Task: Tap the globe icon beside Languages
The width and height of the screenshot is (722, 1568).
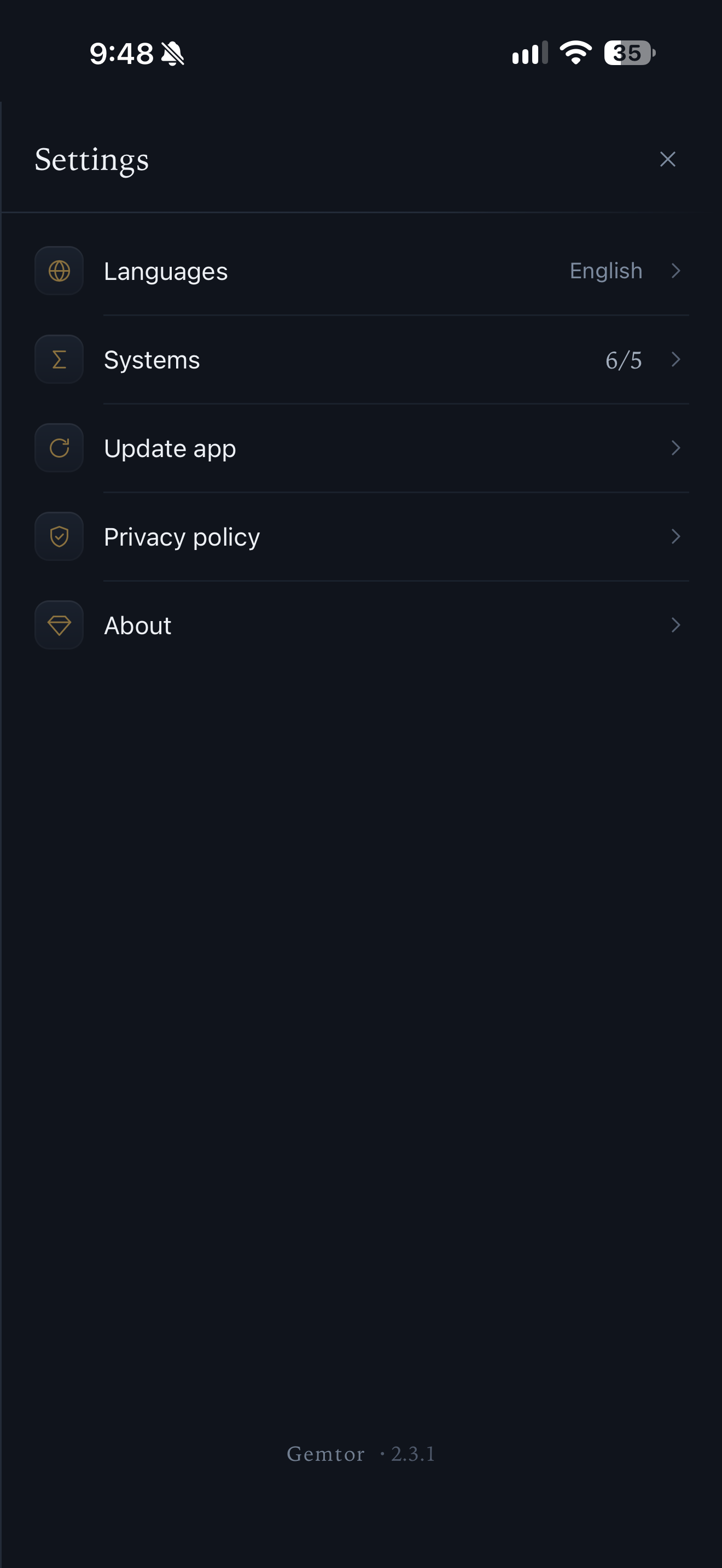Action: click(x=59, y=271)
